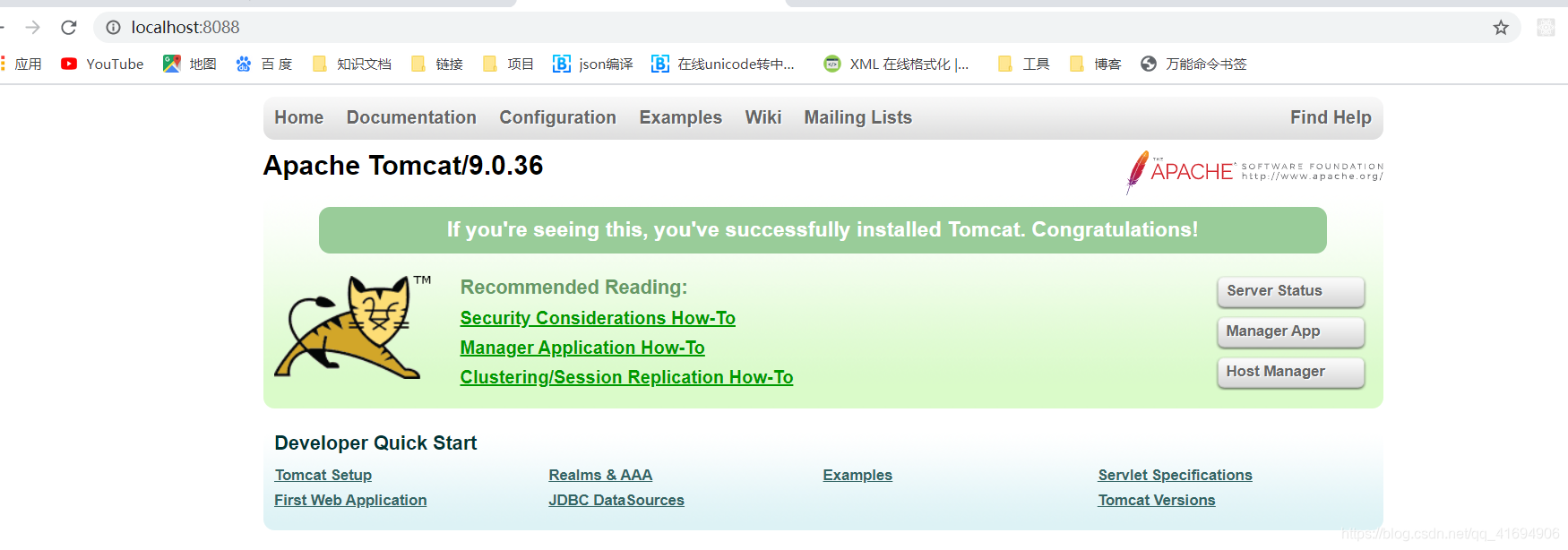The image size is (1568, 550).
Task: Open the Tomcat Versions link
Action: tap(1157, 500)
